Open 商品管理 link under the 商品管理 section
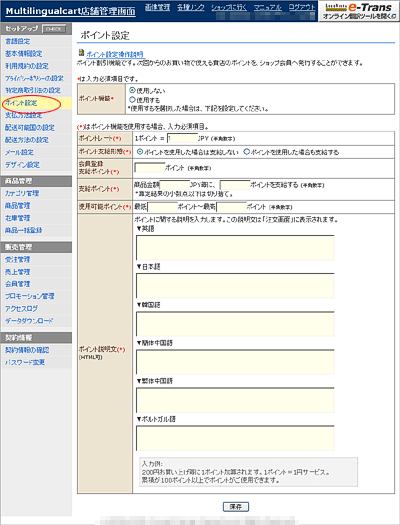 pos(17,206)
